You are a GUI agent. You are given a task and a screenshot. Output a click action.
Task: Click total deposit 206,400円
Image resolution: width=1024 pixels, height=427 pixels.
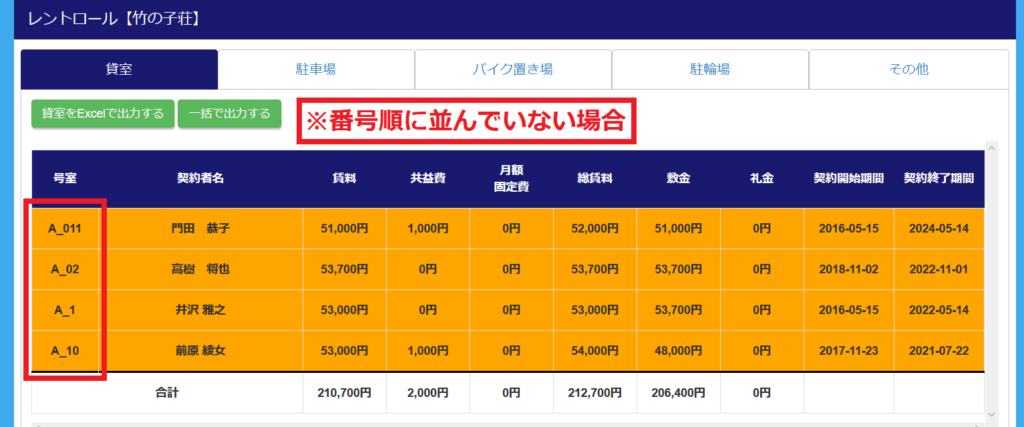pyautogui.click(x=679, y=393)
